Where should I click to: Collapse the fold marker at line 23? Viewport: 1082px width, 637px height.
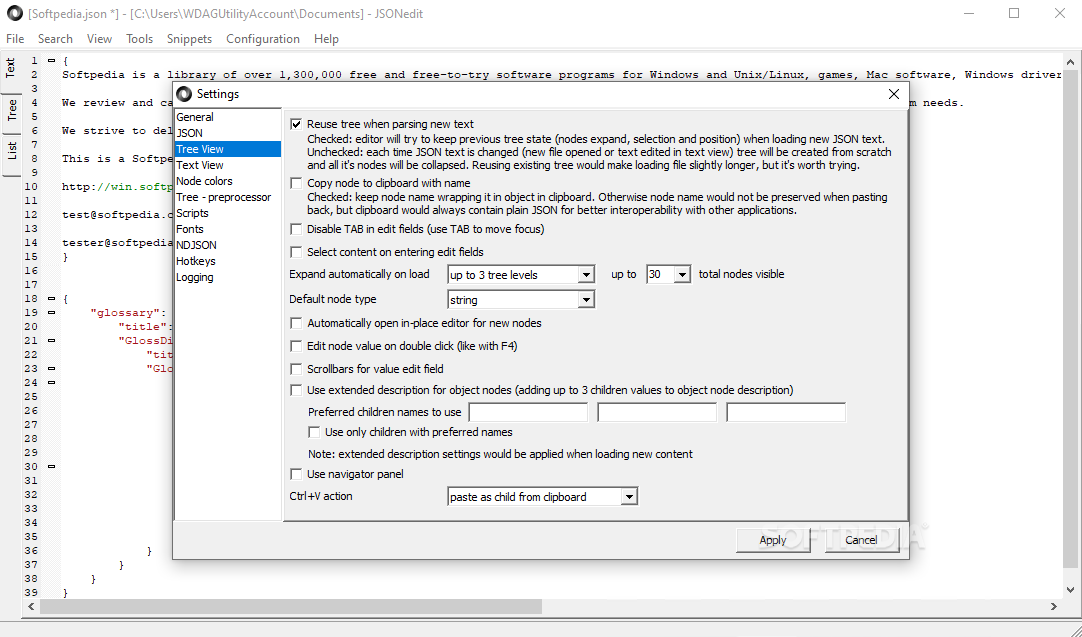tap(51, 369)
